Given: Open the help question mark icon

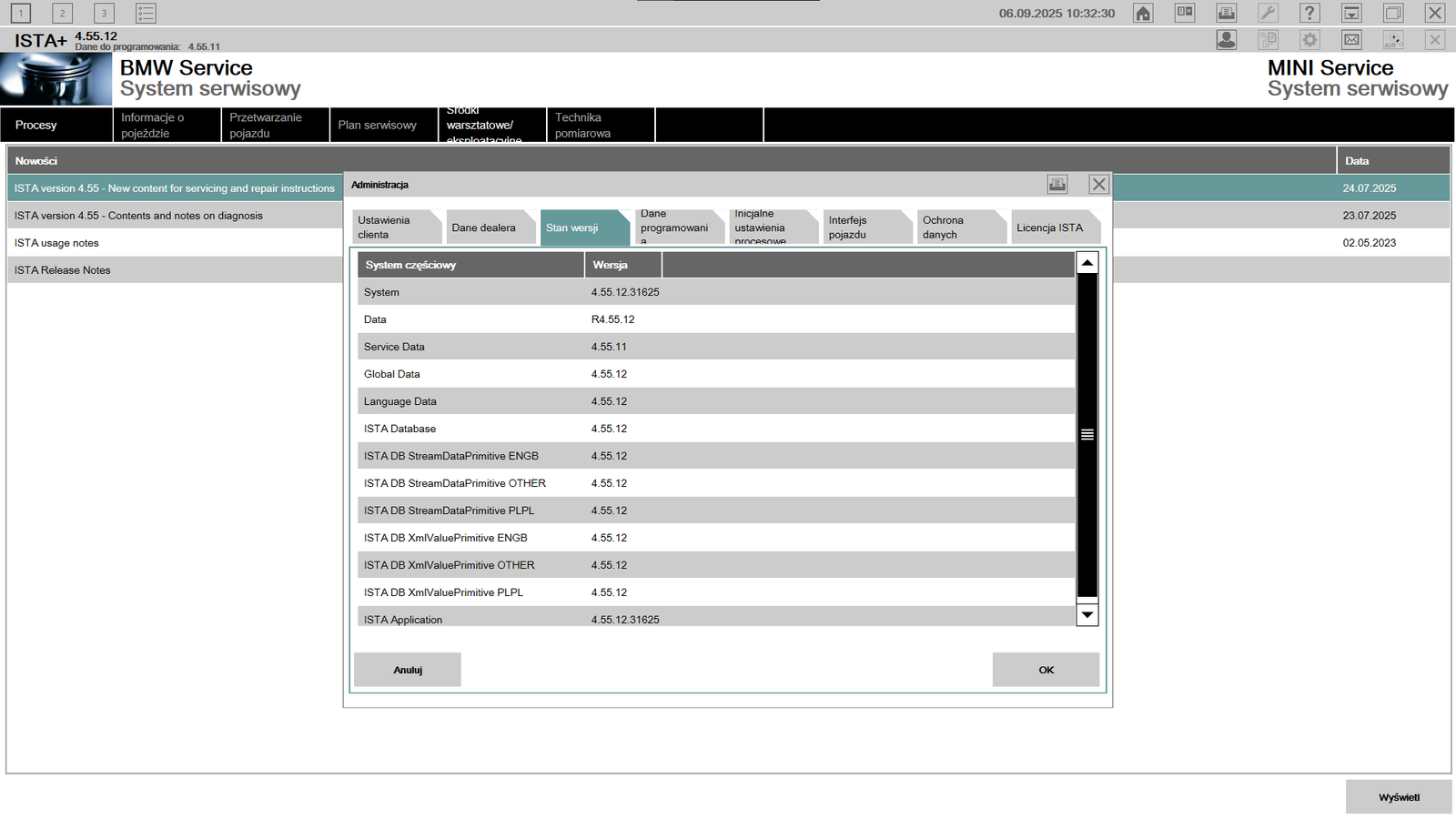Looking at the screenshot, I should click(x=1309, y=13).
